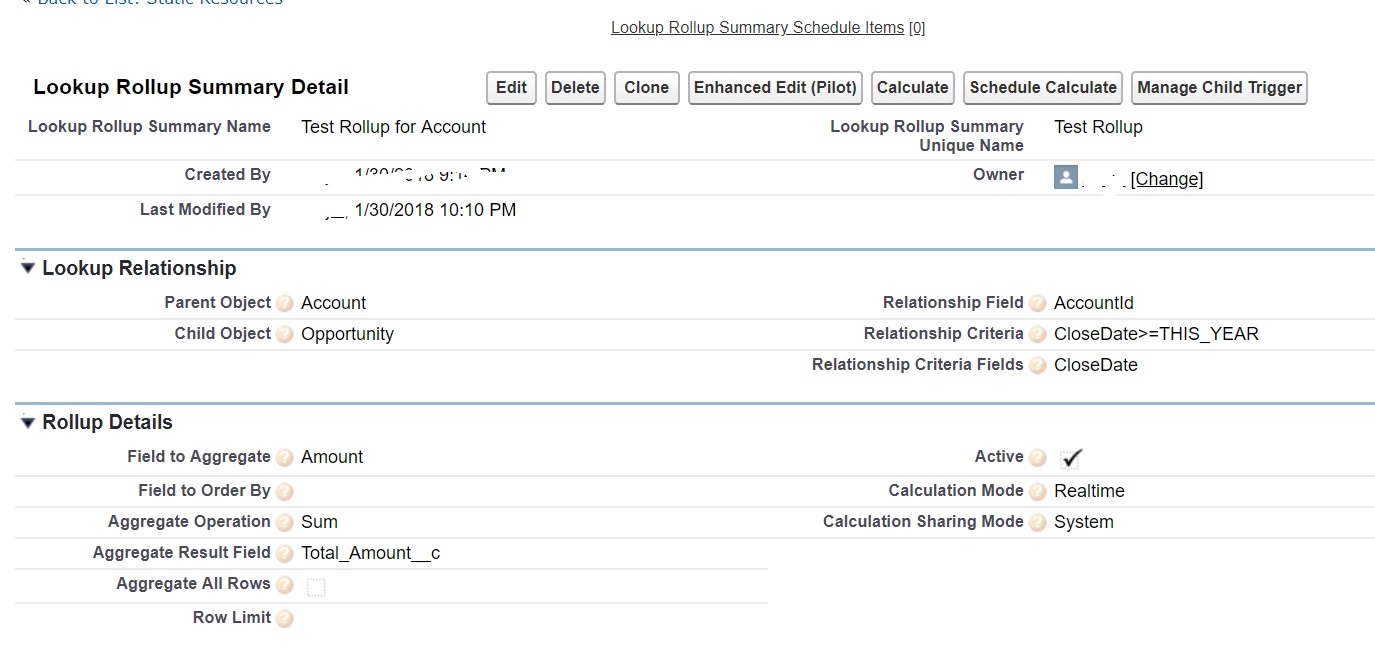This screenshot has width=1375, height=654.
Task: Click the Edit button
Action: pos(510,88)
